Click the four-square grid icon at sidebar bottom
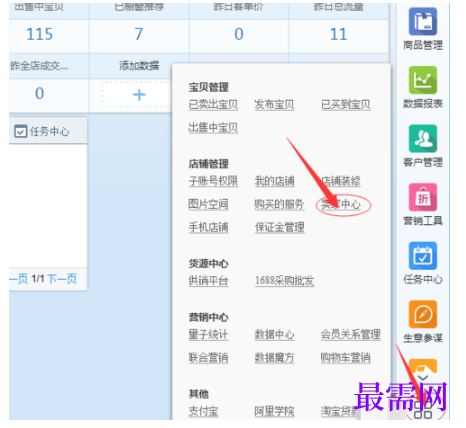Image resolution: width=466 pixels, height=428 pixels. coord(423,410)
